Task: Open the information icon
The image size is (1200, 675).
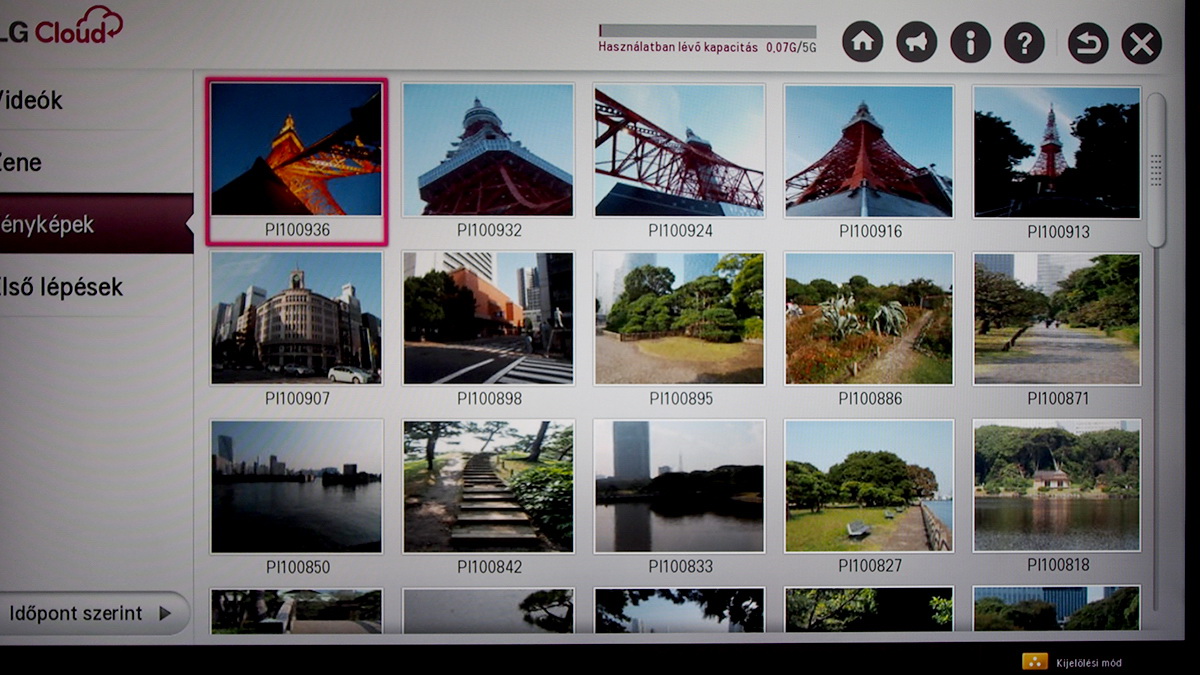Action: click(x=970, y=42)
